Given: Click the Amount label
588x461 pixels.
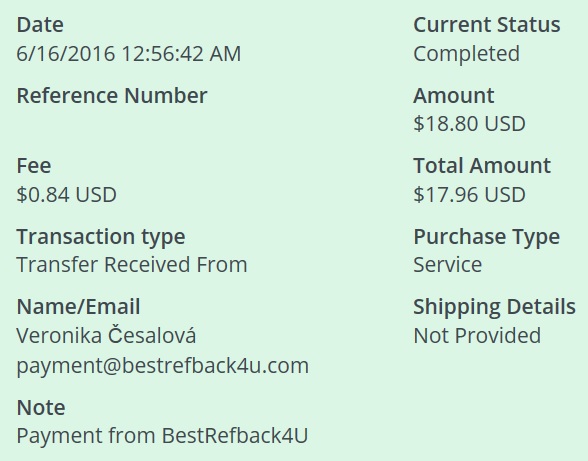Looking at the screenshot, I should pos(454,95).
